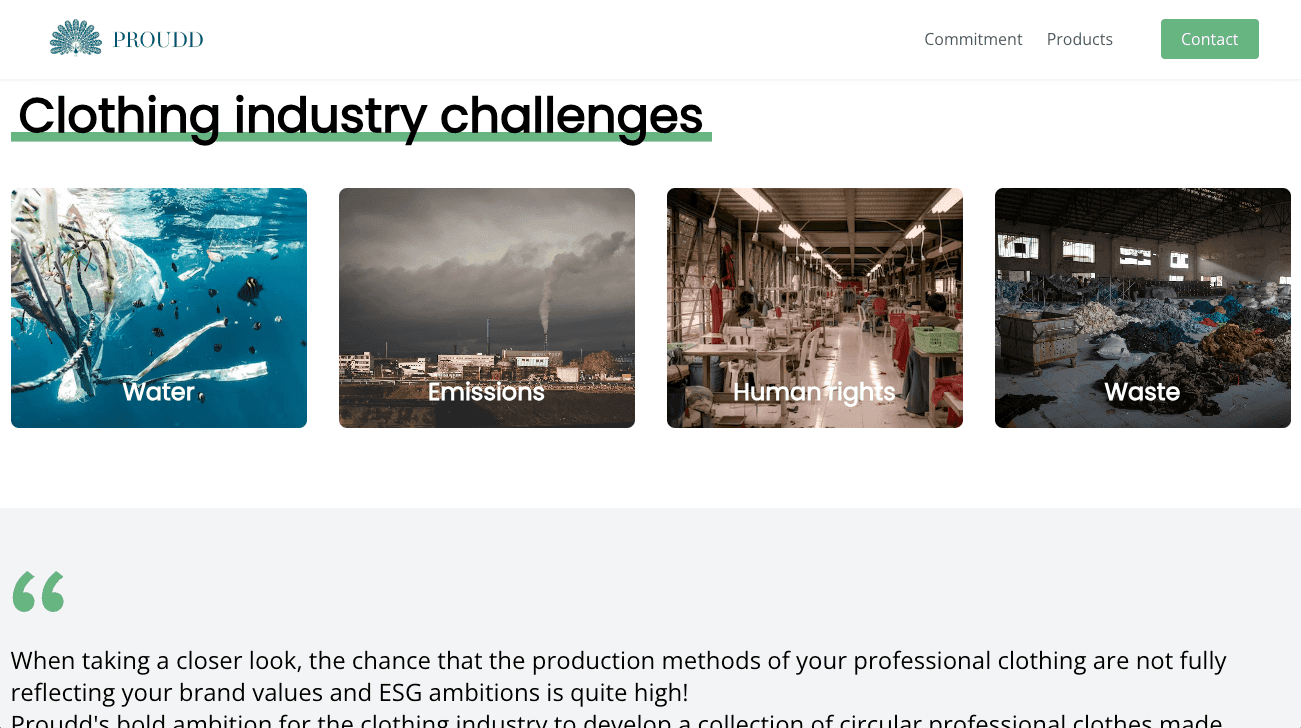1301x728 pixels.
Task: Open the Commitment menu item
Action: click(x=973, y=39)
